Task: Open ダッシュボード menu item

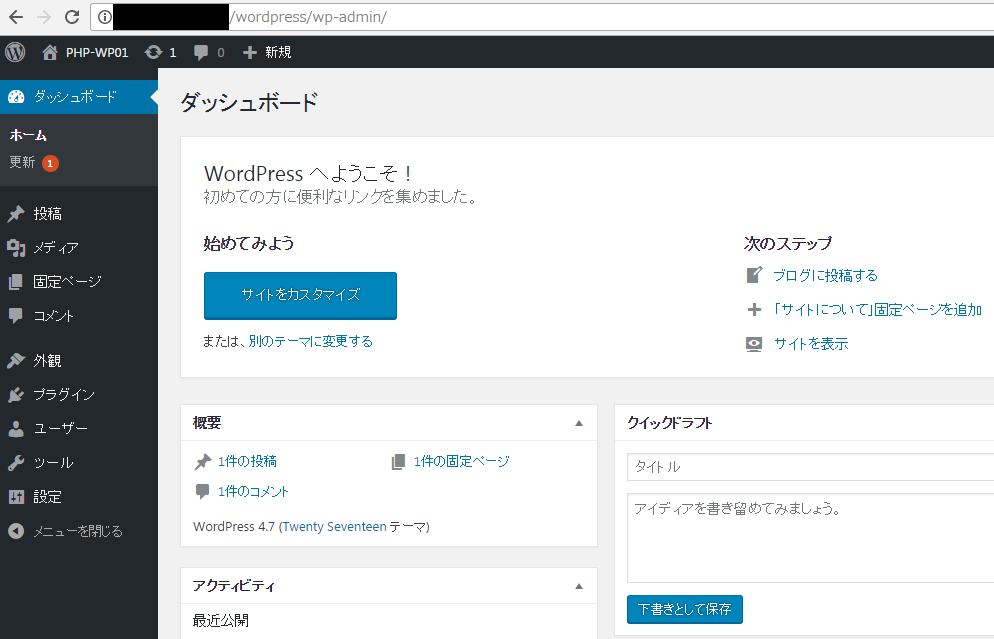Action: (79, 97)
